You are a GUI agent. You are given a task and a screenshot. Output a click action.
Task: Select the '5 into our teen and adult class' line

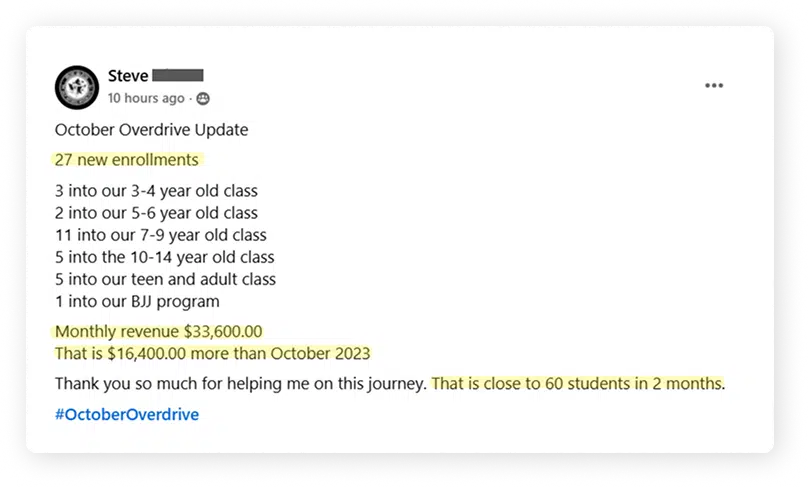pyautogui.click(x=165, y=279)
